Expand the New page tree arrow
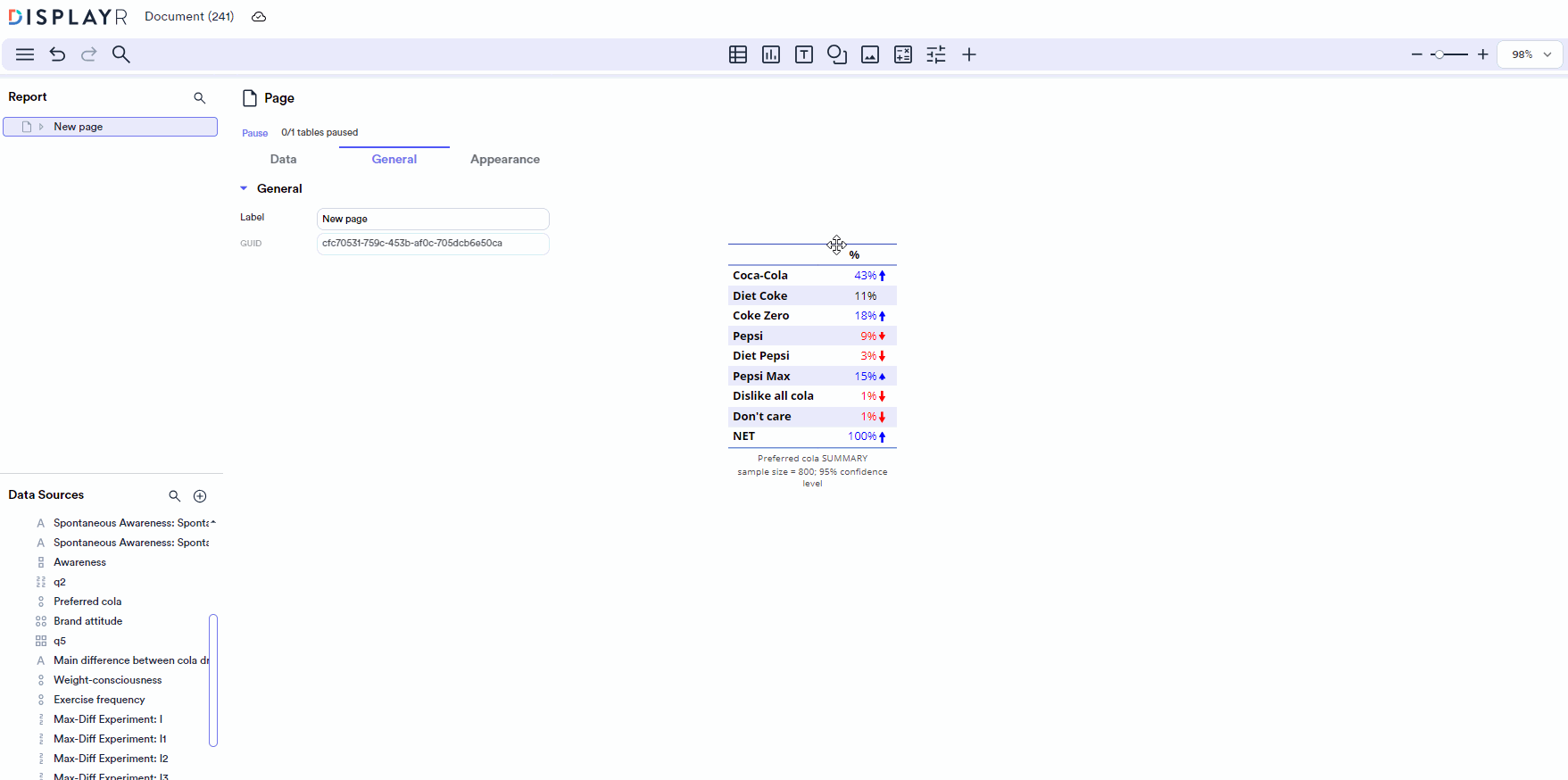1568x780 pixels. pyautogui.click(x=41, y=127)
